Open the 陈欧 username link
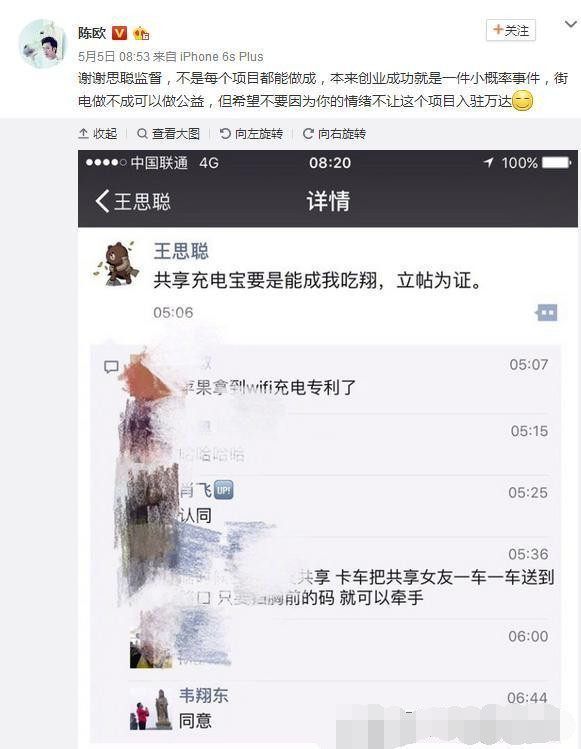This screenshot has width=581, height=749. click(x=92, y=33)
